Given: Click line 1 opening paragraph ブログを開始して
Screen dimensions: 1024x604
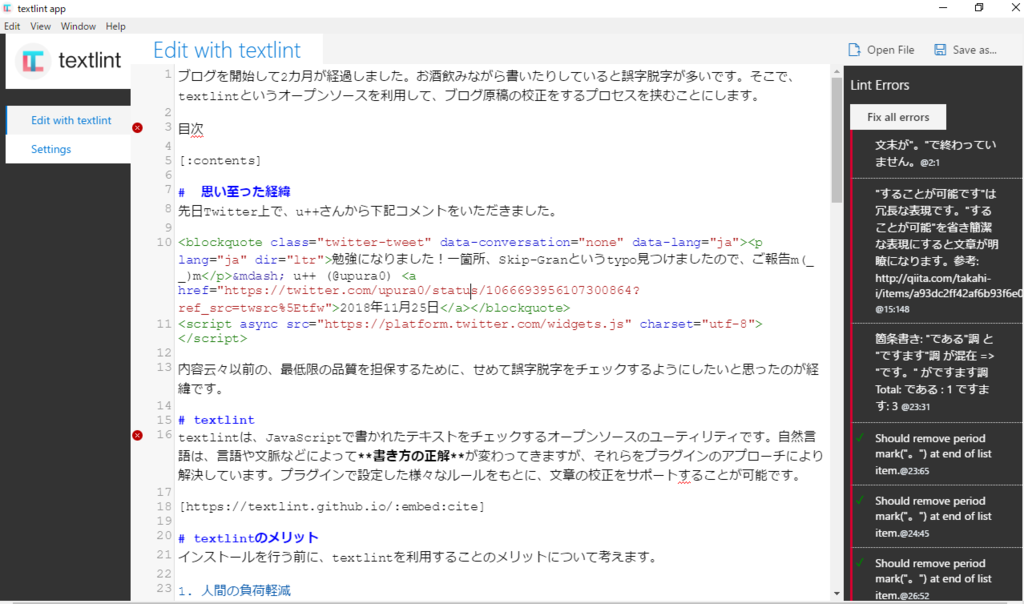Looking at the screenshot, I should [x=487, y=86].
